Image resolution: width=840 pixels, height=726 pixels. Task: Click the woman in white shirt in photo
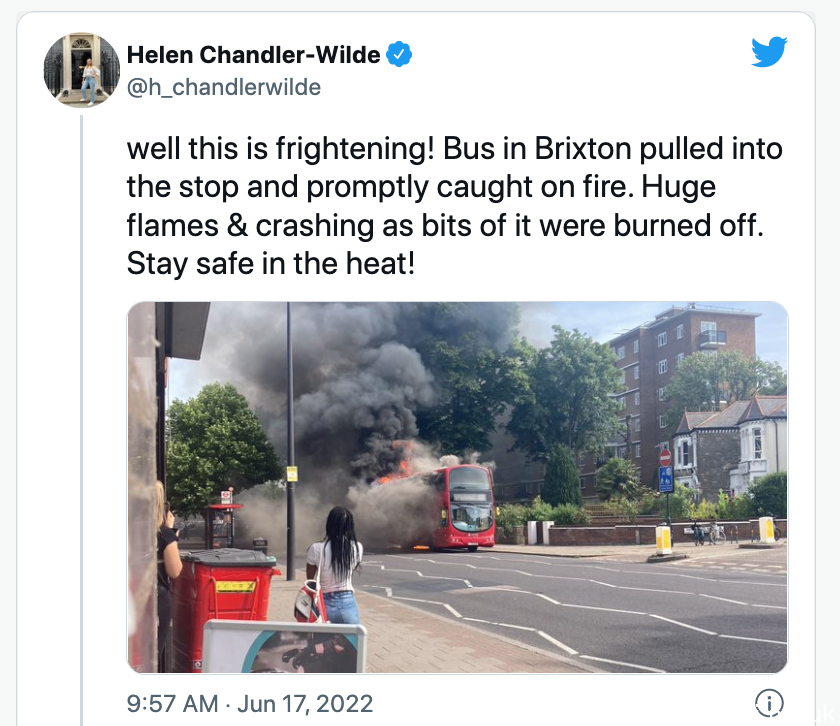(335, 566)
